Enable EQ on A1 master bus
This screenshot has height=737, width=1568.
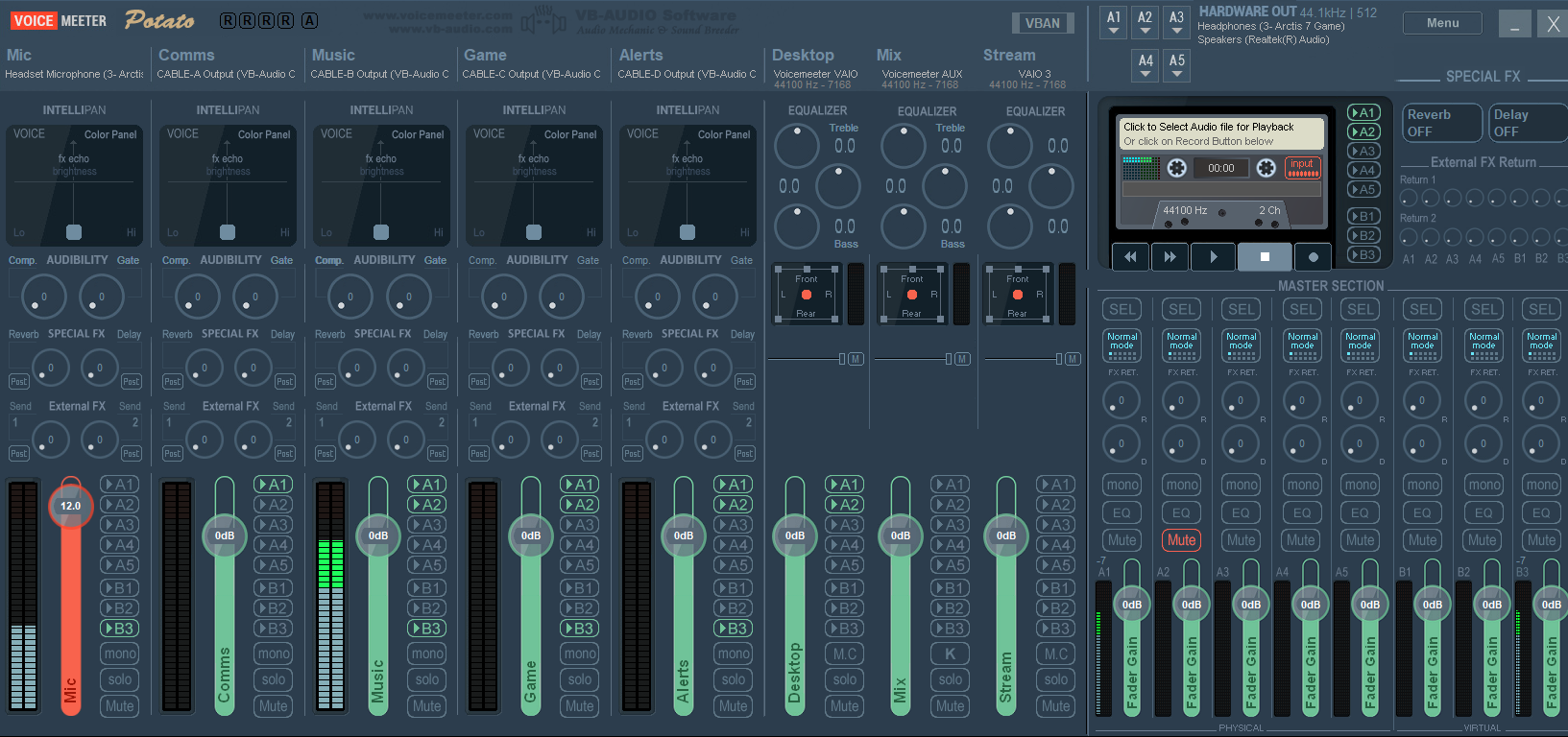tap(1122, 513)
